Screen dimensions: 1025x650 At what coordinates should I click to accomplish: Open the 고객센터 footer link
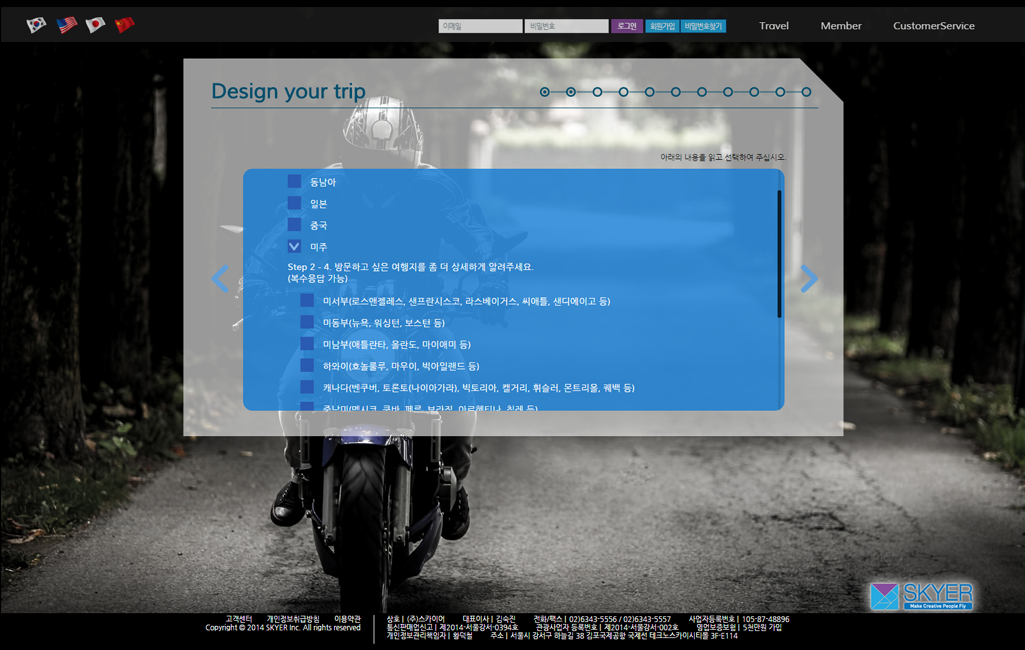239,619
